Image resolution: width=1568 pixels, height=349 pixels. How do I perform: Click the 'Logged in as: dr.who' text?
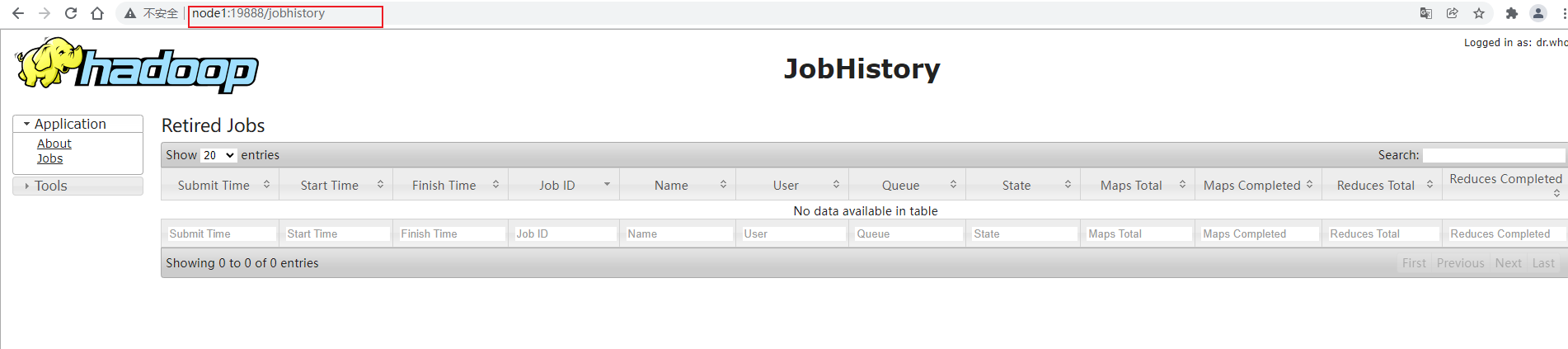coord(1515,43)
